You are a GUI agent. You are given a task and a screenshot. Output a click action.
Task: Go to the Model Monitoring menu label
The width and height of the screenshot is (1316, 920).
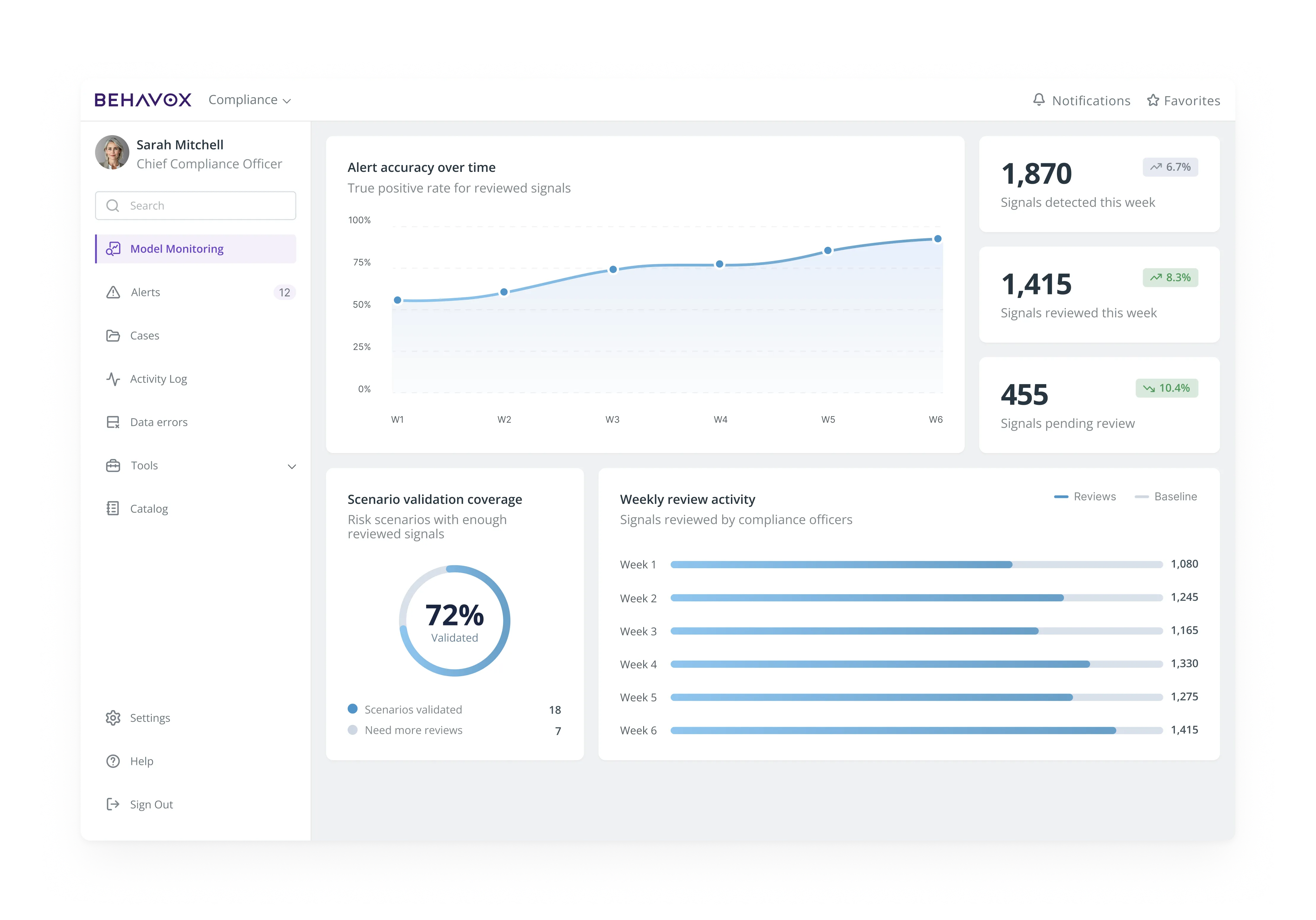click(177, 249)
